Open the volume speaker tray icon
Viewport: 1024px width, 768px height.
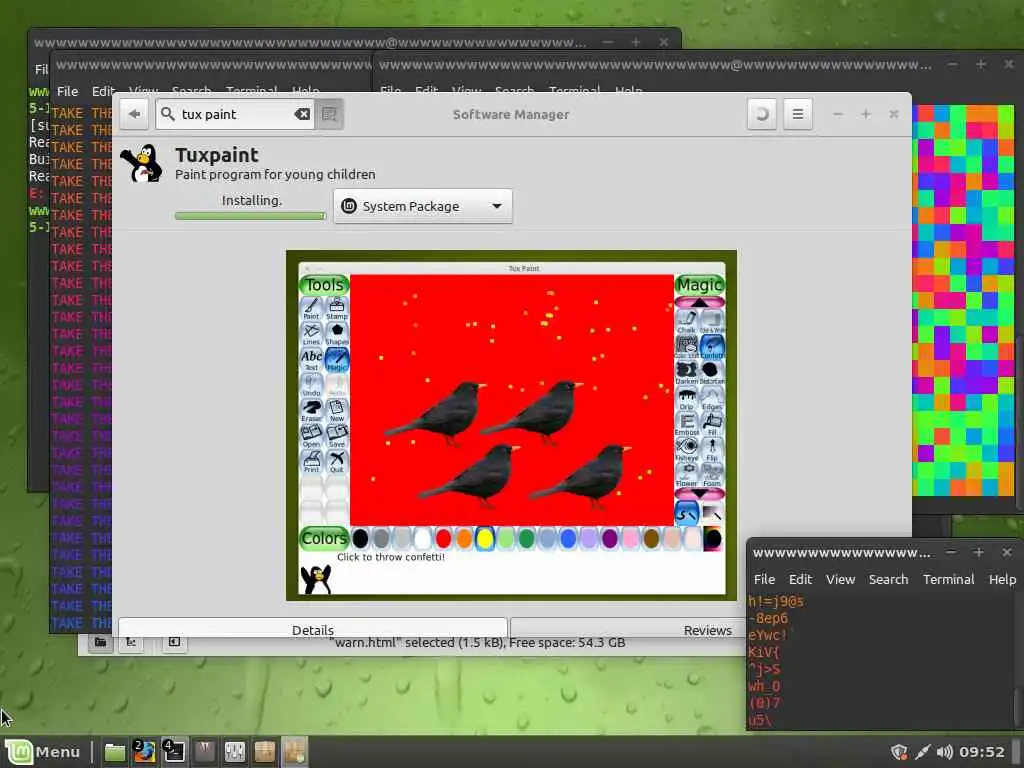944,752
